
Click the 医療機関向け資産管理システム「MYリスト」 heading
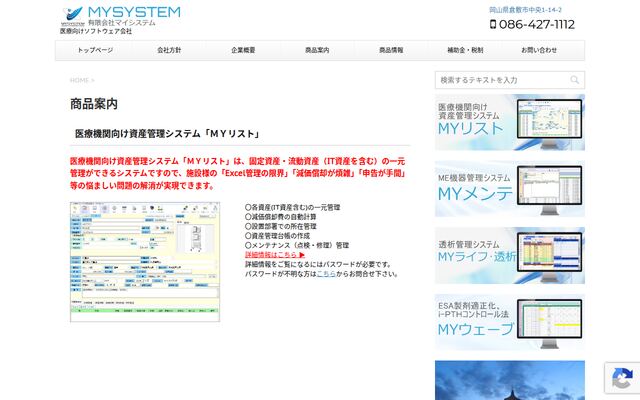tap(167, 133)
